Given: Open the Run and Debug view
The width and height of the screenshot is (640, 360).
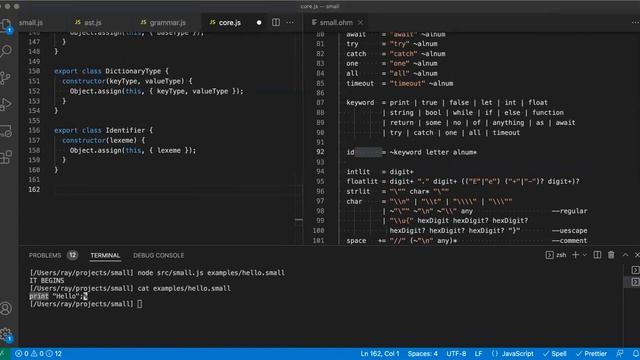Looking at the screenshot, I should [x=6, y=104].
